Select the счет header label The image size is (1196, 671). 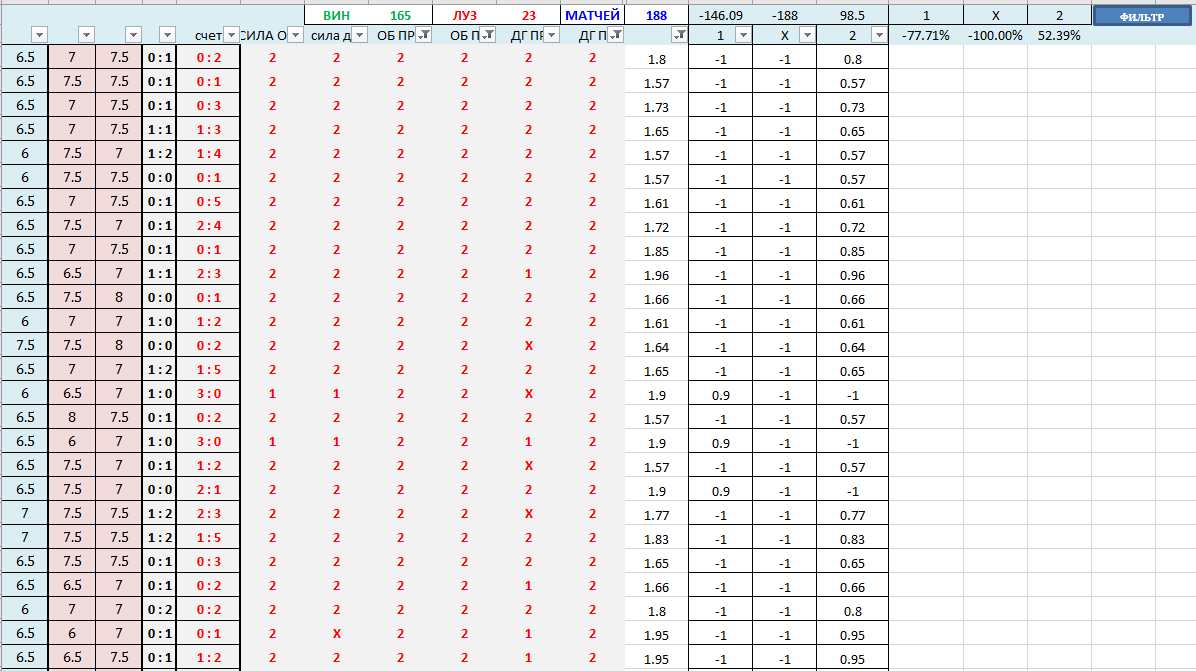(208, 36)
